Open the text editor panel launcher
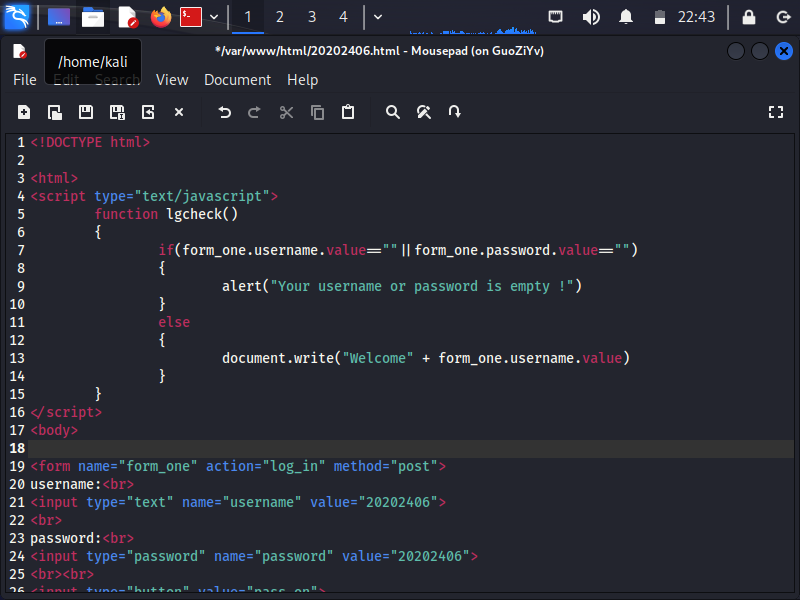Image resolution: width=800 pixels, height=600 pixels. [x=128, y=17]
